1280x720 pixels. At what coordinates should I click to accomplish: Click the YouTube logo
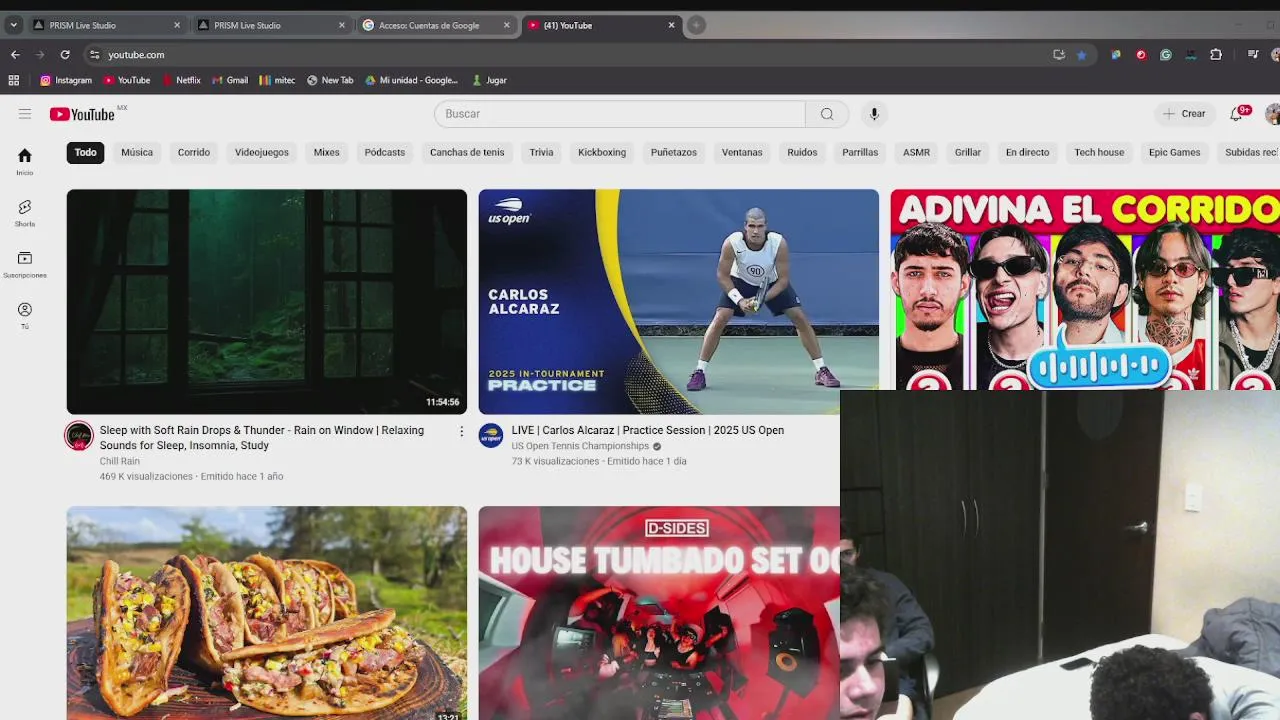tap(83, 114)
